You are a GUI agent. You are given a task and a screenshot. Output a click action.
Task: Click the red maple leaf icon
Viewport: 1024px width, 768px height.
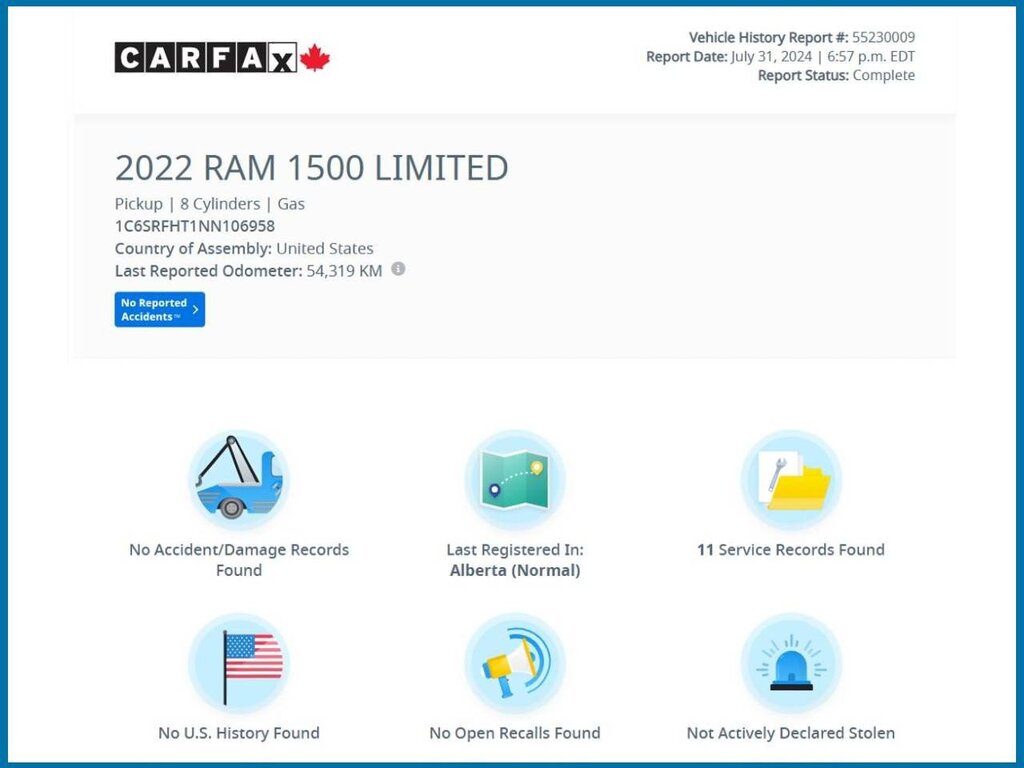(315, 57)
